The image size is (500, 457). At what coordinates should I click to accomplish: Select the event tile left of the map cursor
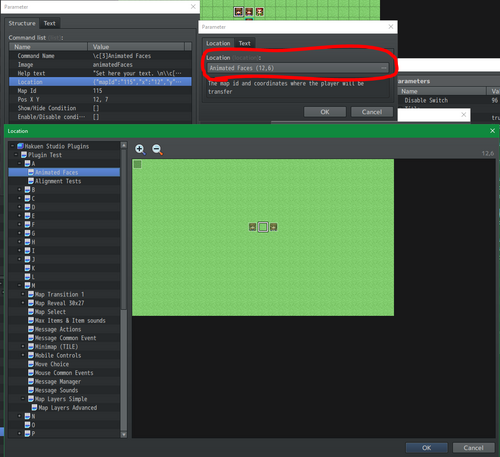(x=252, y=227)
